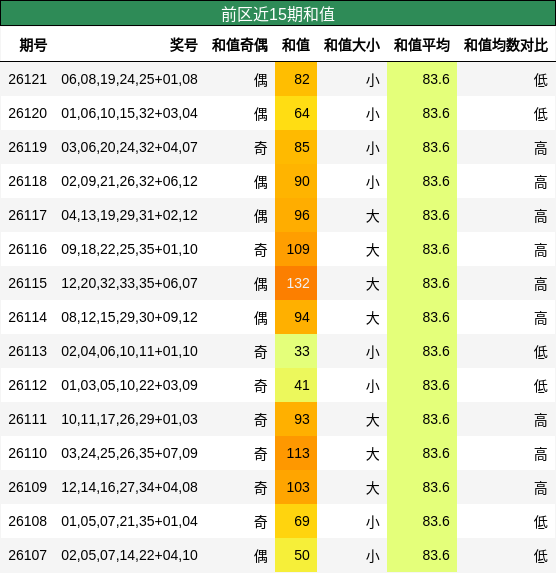Select period number 26107
This screenshot has height=573, width=556.
[28, 555]
